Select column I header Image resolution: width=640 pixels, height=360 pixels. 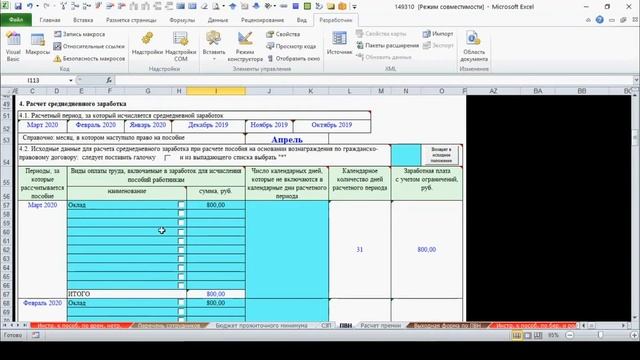(216, 91)
